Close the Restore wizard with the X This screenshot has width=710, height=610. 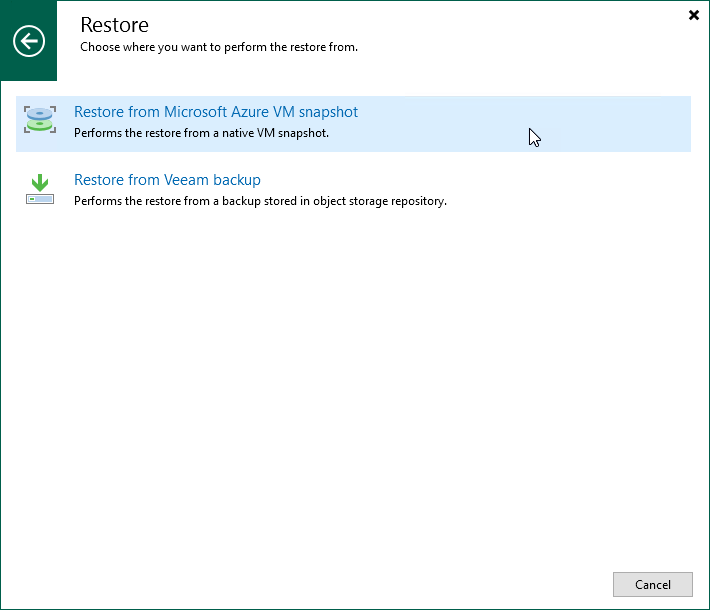pos(694,15)
